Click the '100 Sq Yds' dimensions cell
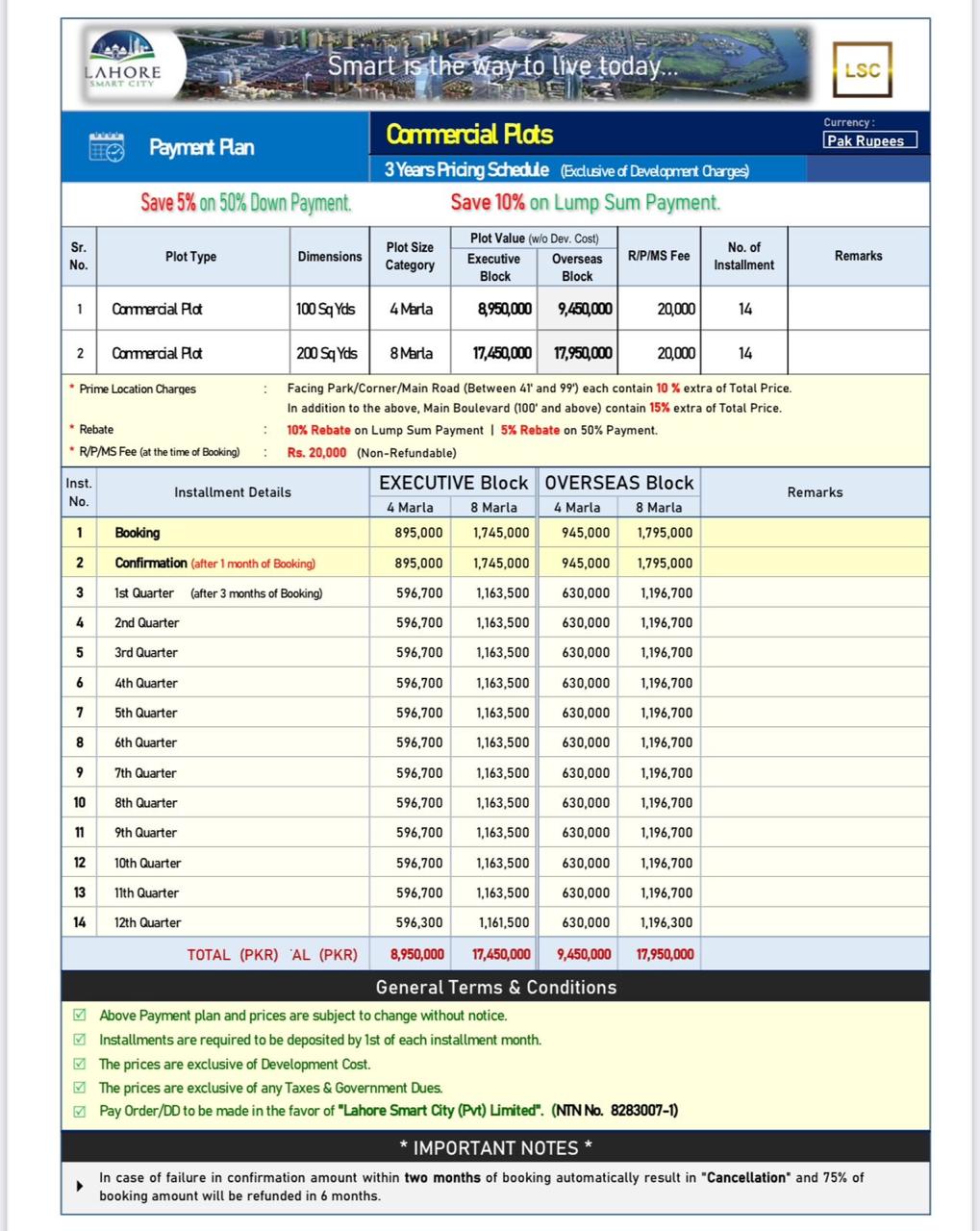This screenshot has height=1231, width=980. pyautogui.click(x=326, y=309)
